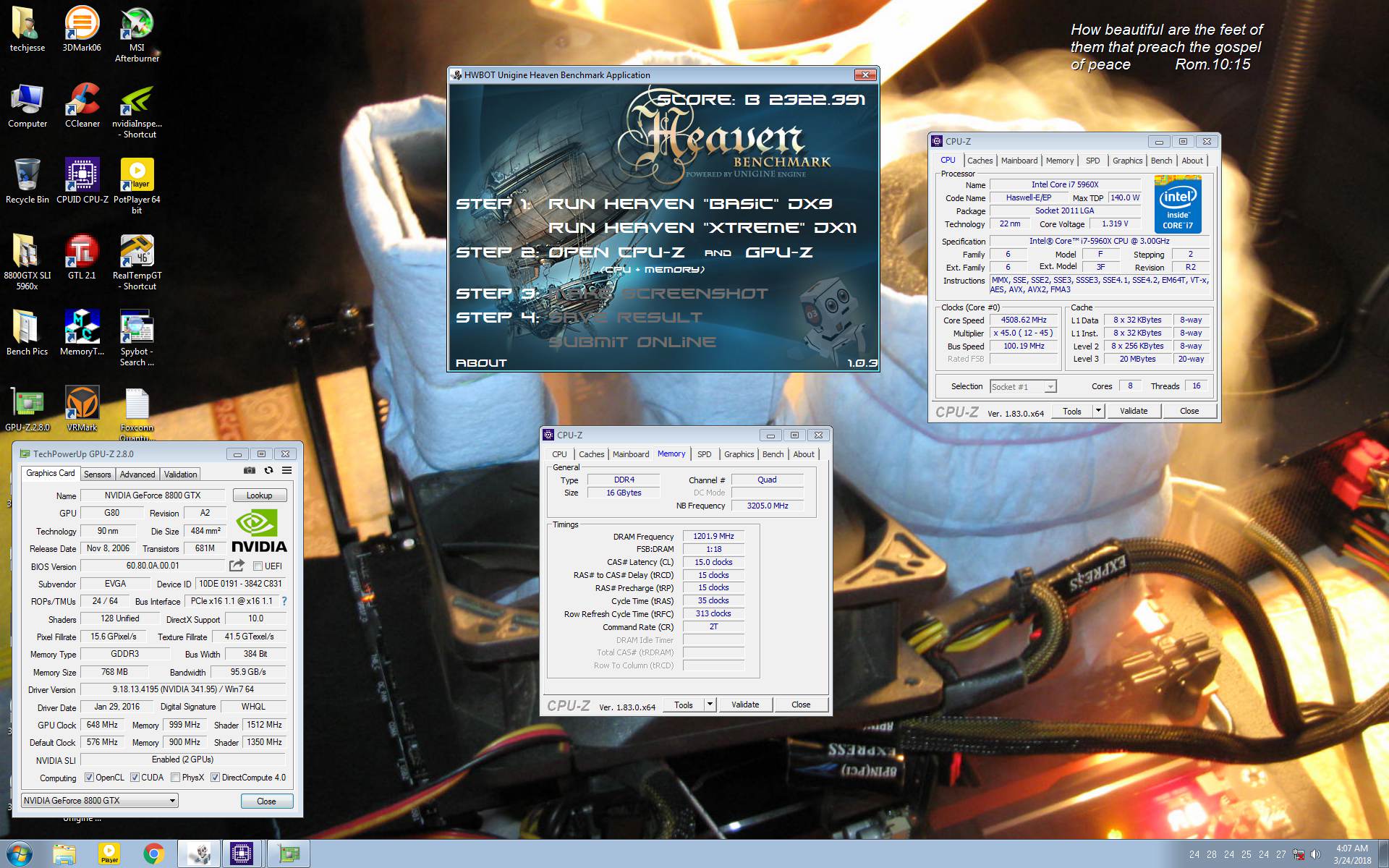Open the Tools dropdown arrow in CPU-Z Memory window
1389x868 pixels.
pos(710,705)
